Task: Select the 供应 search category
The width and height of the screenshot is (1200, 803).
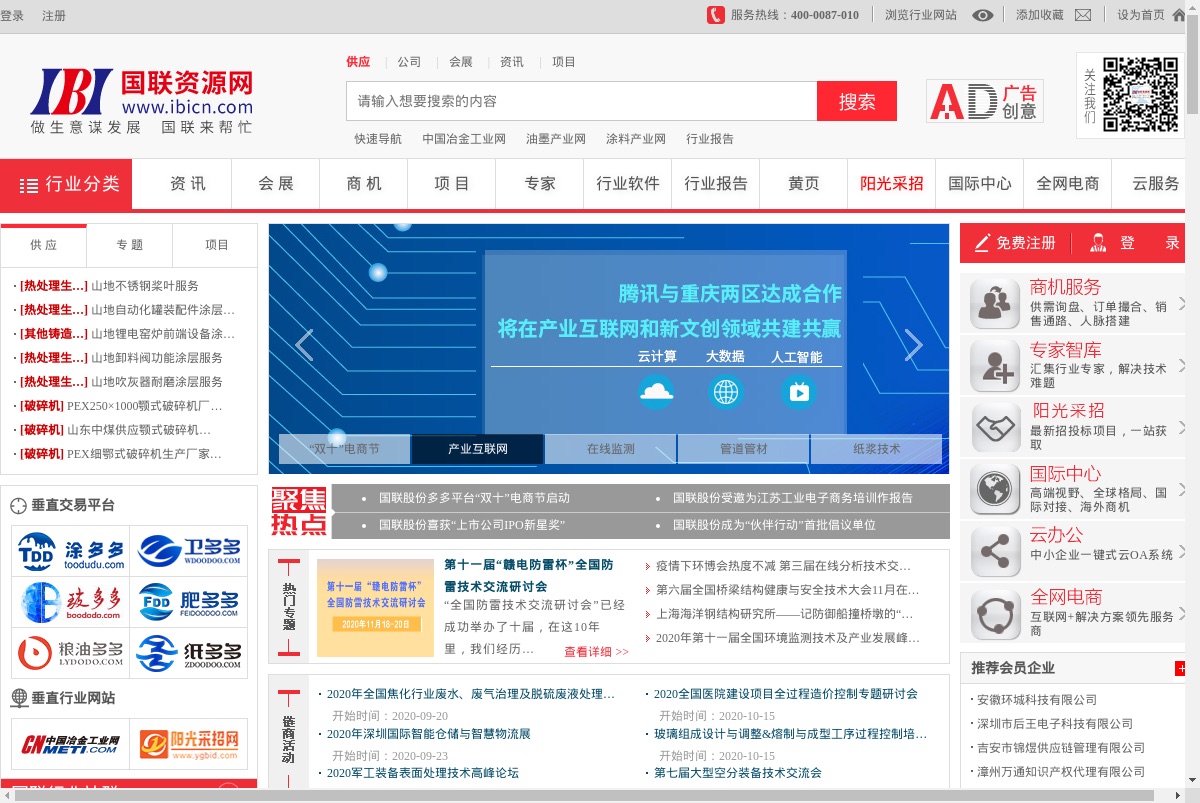Action: click(358, 62)
